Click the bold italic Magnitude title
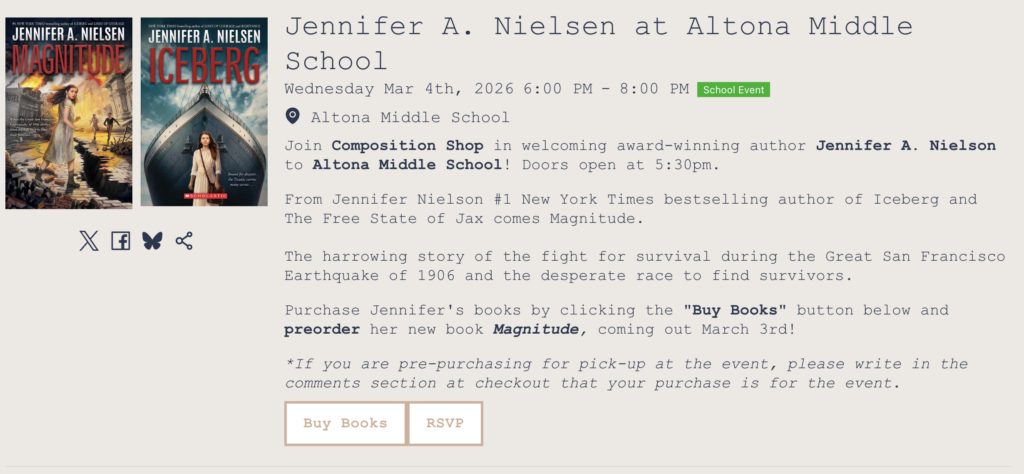Viewport: 1024px width, 474px height. [536, 329]
